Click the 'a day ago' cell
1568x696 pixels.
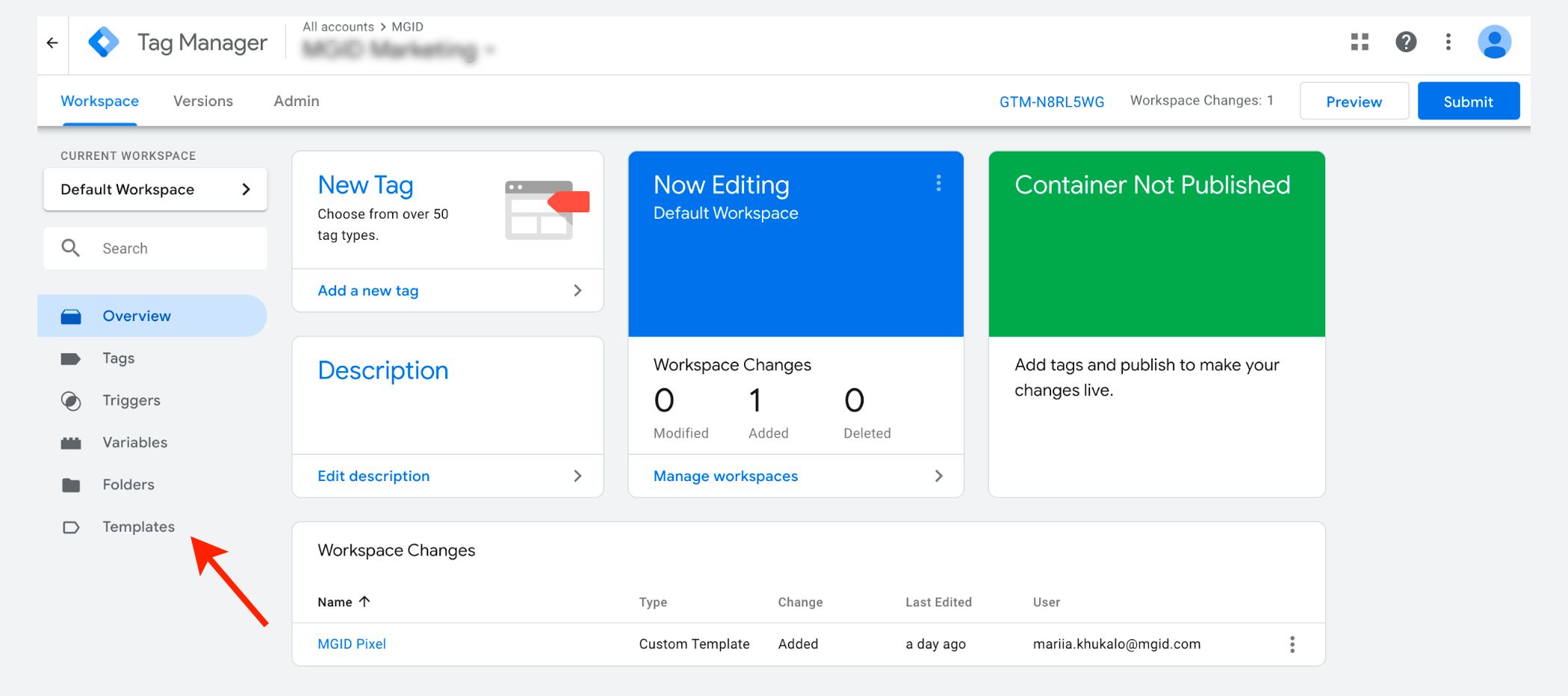click(935, 644)
